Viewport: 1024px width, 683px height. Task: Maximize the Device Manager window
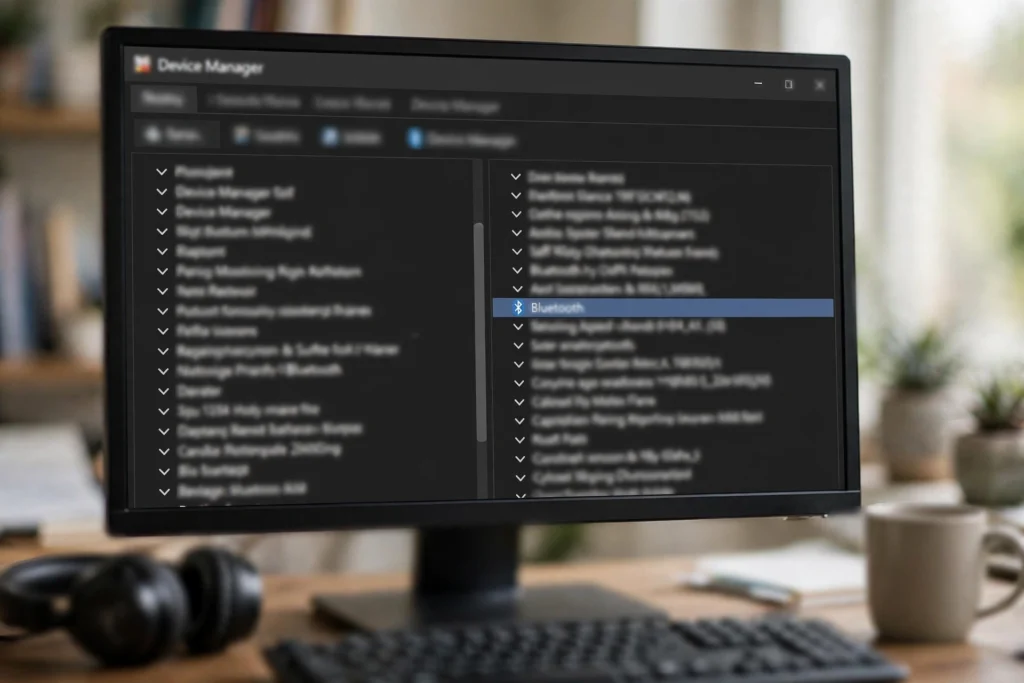click(x=789, y=84)
